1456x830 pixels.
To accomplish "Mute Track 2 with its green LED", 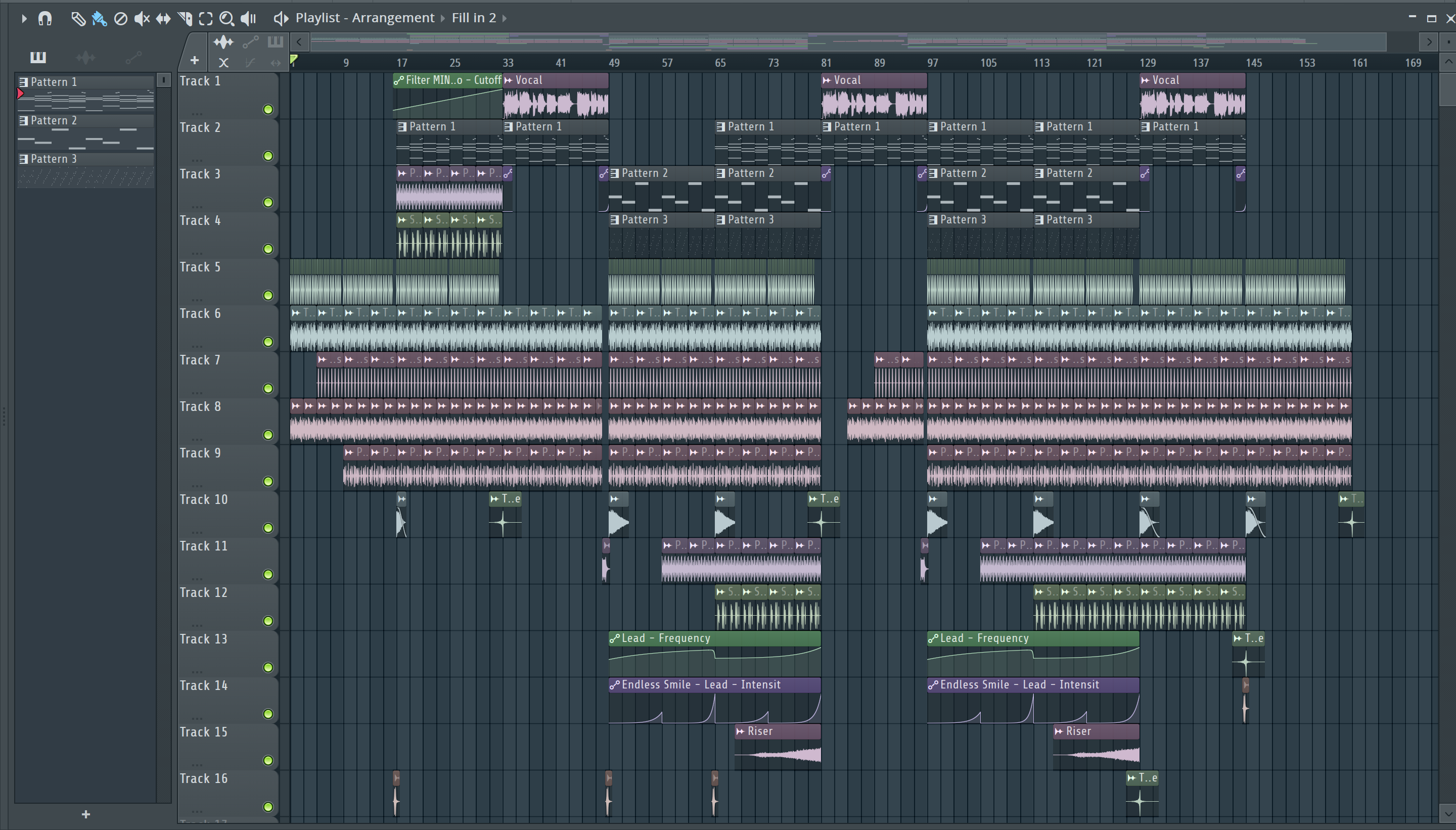I will click(268, 156).
